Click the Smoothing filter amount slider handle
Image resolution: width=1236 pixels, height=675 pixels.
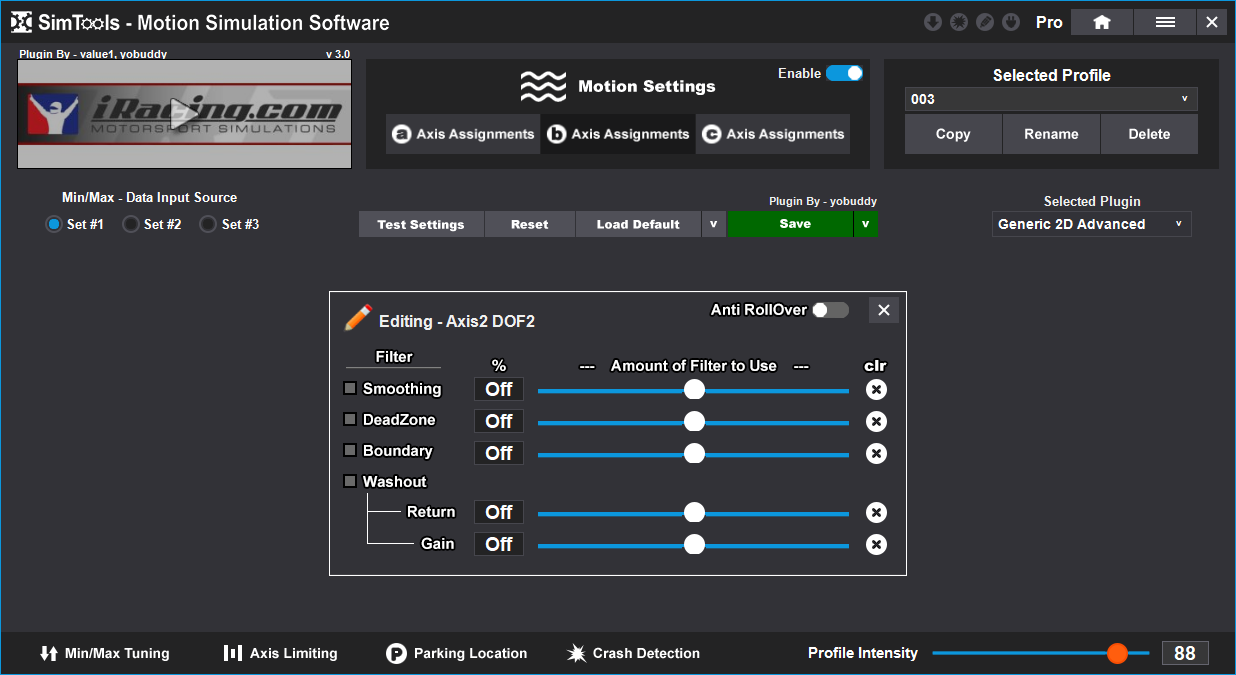pos(694,390)
